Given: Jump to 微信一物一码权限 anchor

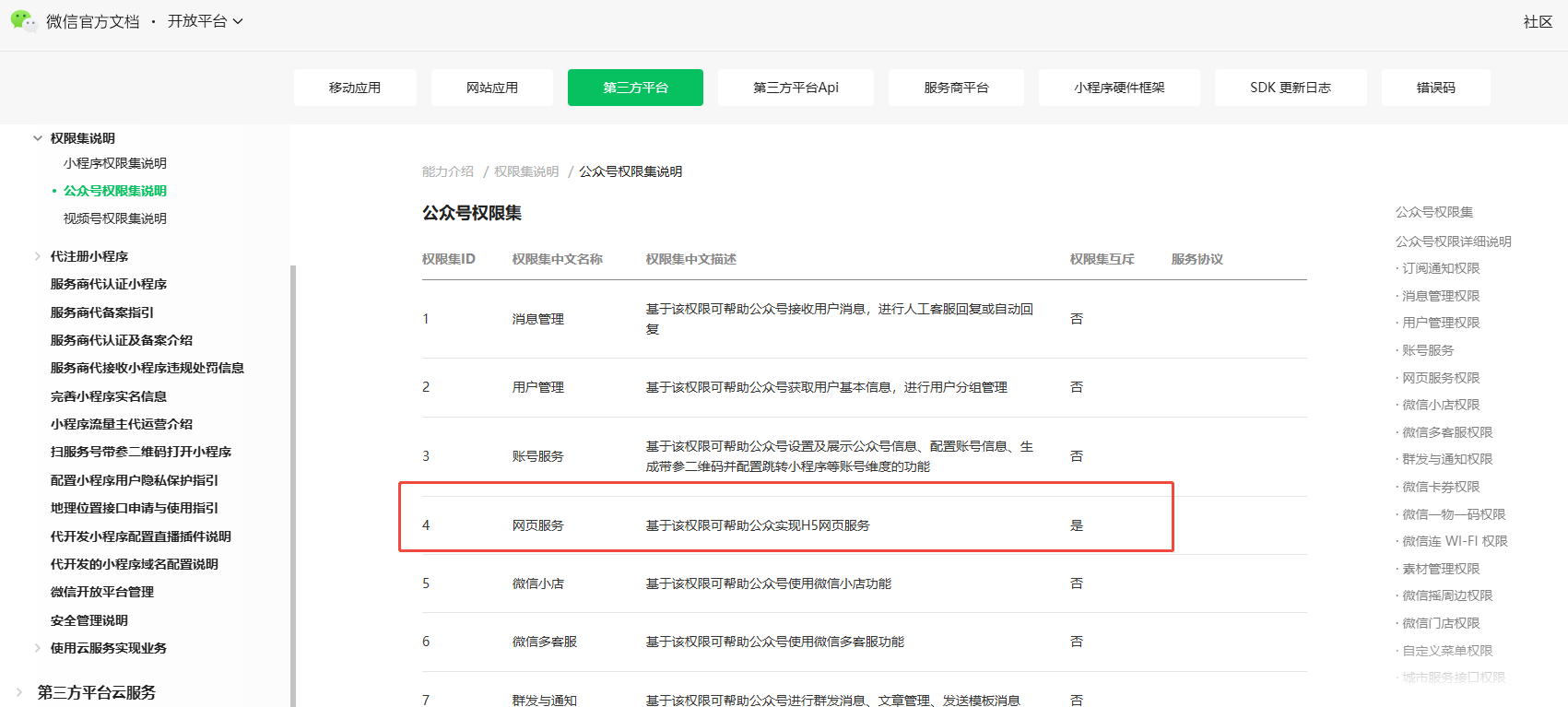Looking at the screenshot, I should point(1454,514).
